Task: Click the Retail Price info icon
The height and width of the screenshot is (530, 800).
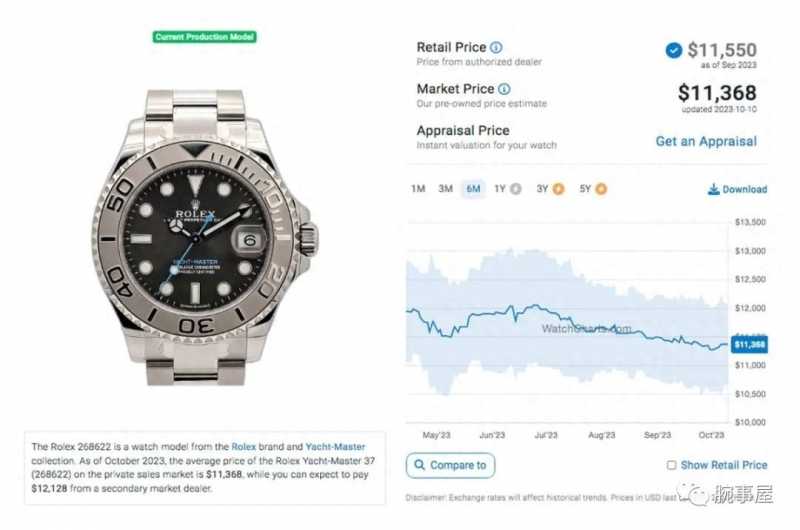Action: pyautogui.click(x=496, y=47)
